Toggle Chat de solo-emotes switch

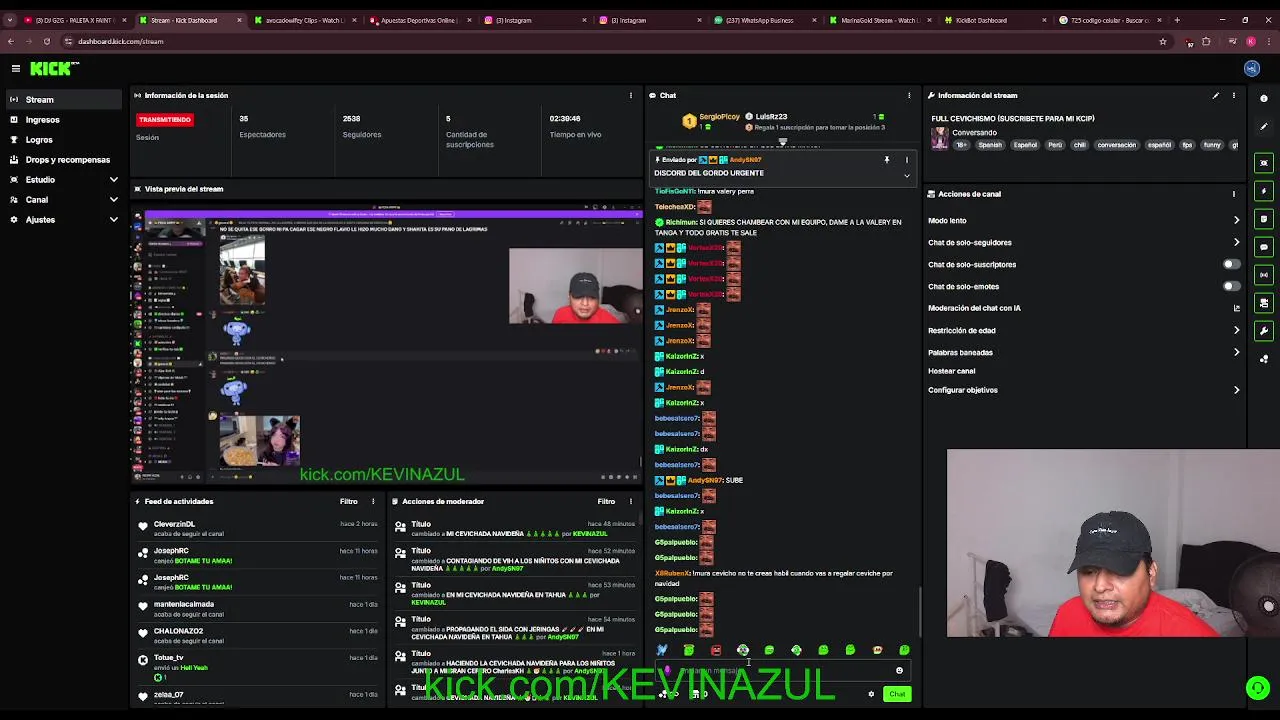pyautogui.click(x=1232, y=286)
